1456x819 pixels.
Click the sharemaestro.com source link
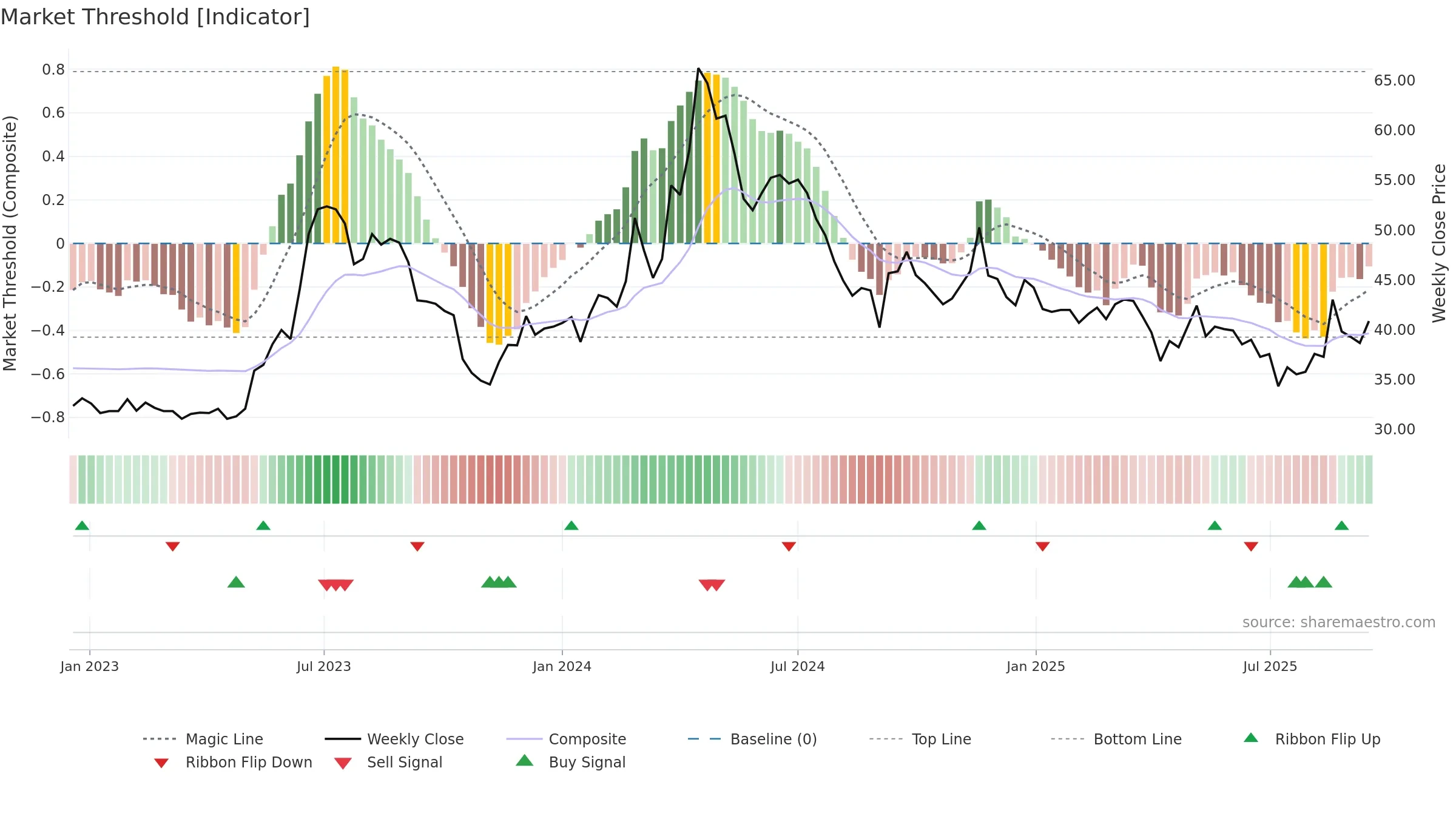pos(1339,622)
